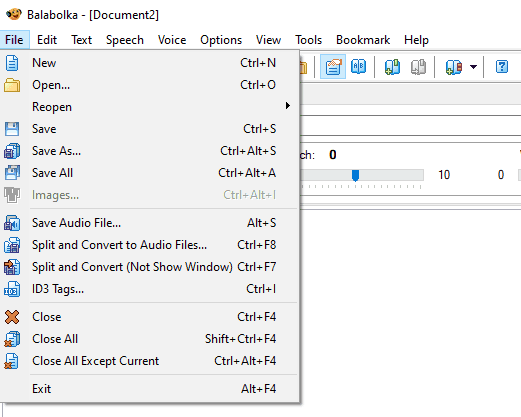Open the Help menu
The height and width of the screenshot is (417, 521).
[x=416, y=40]
